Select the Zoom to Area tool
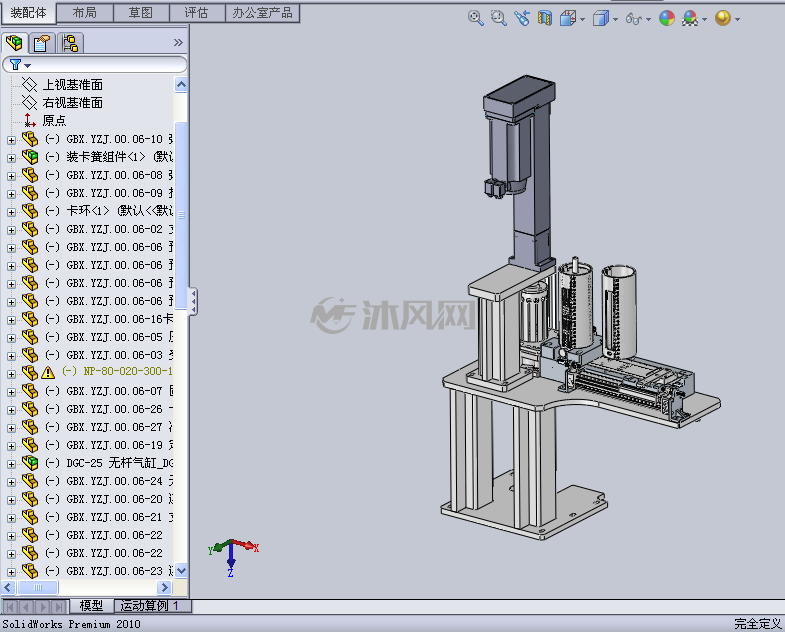Viewport: 785px width, 632px height. tap(498, 19)
